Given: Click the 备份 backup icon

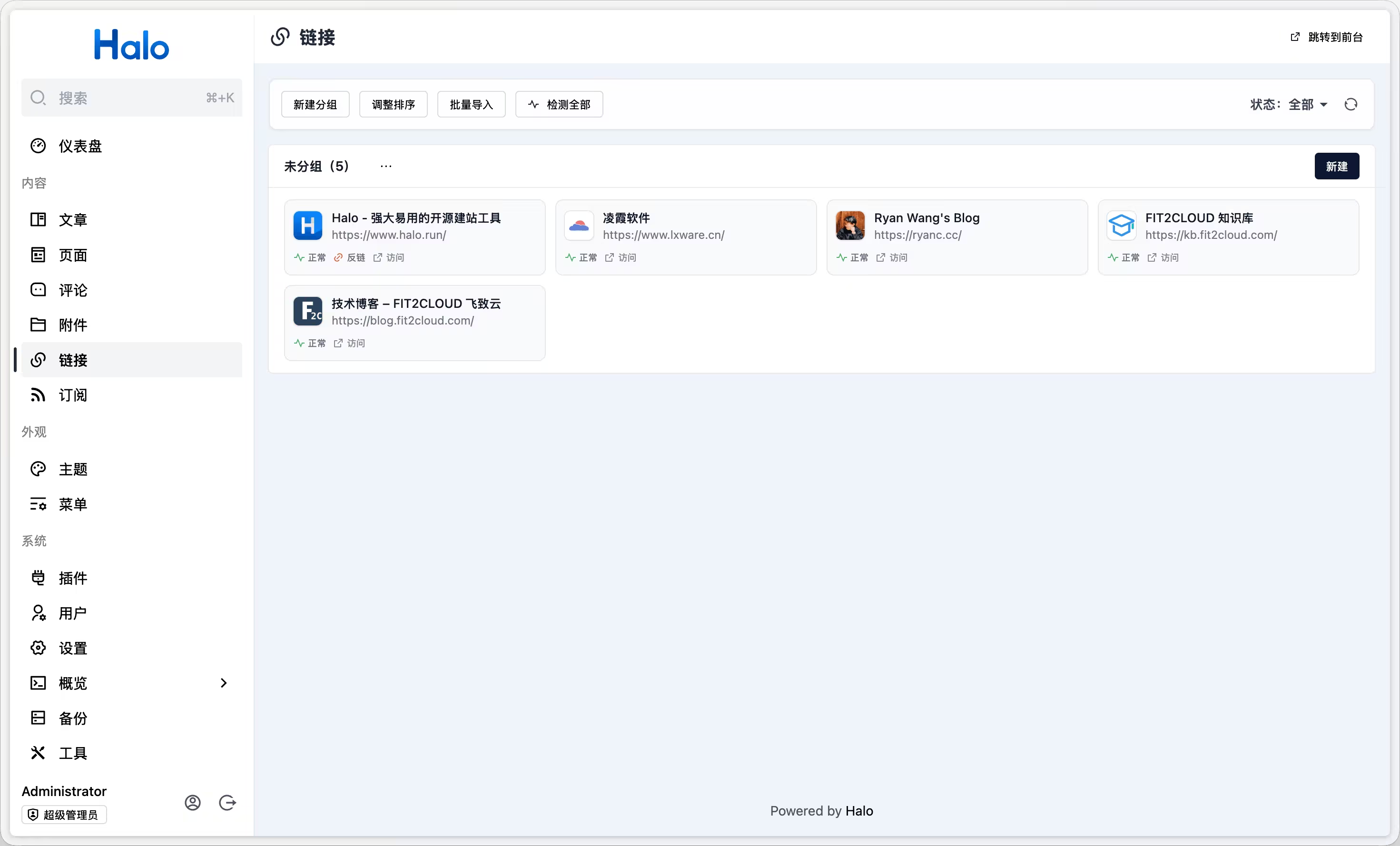Looking at the screenshot, I should click(38, 718).
